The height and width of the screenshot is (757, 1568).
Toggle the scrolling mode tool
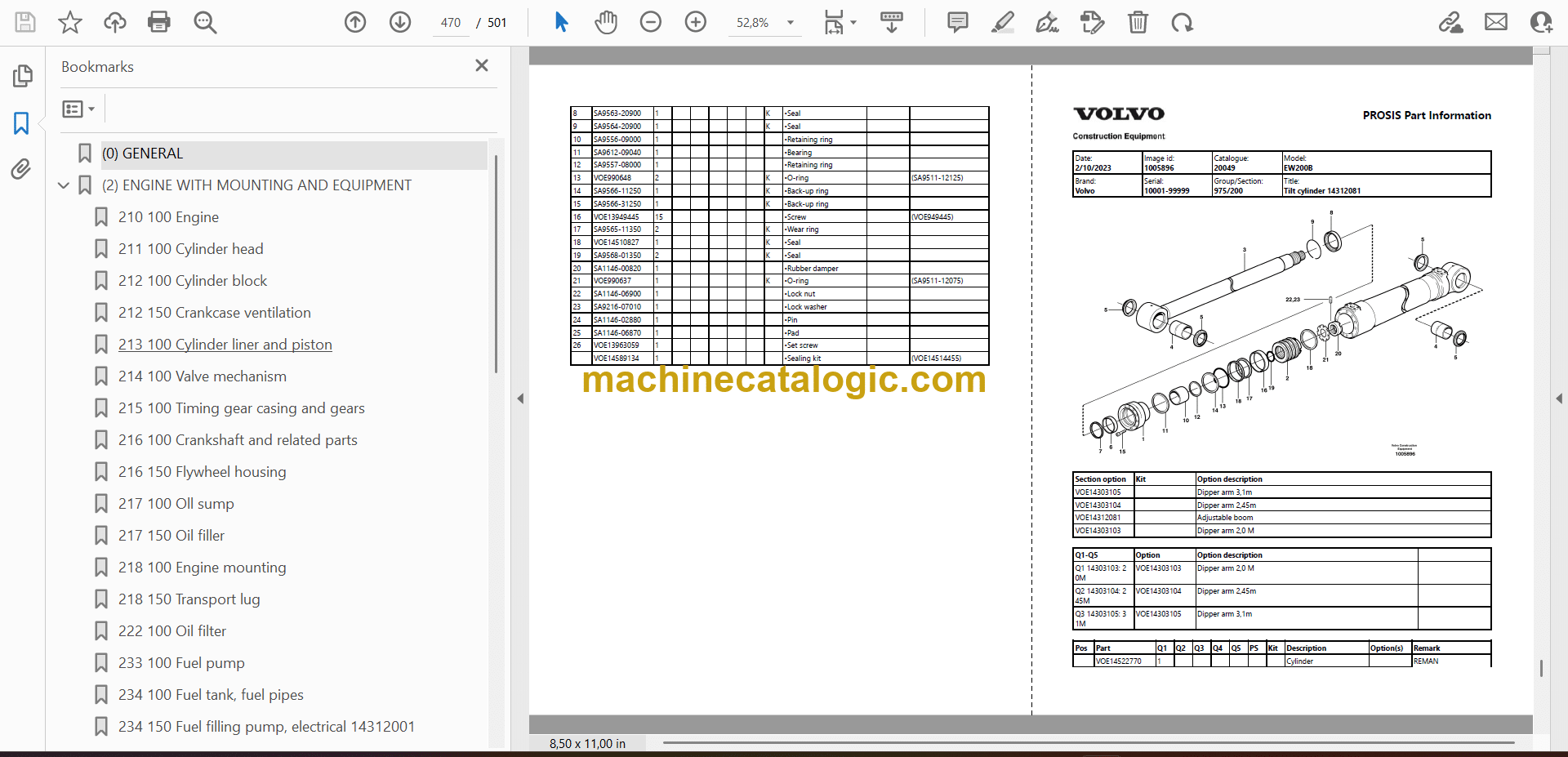892,22
